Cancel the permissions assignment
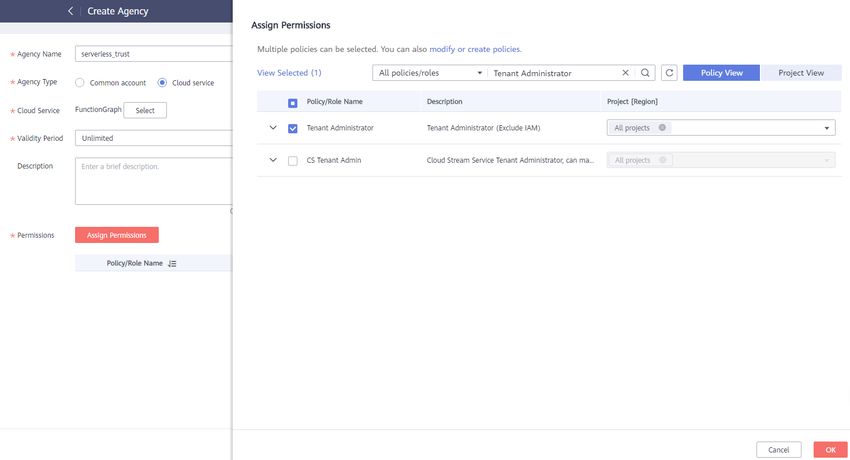 click(x=778, y=450)
